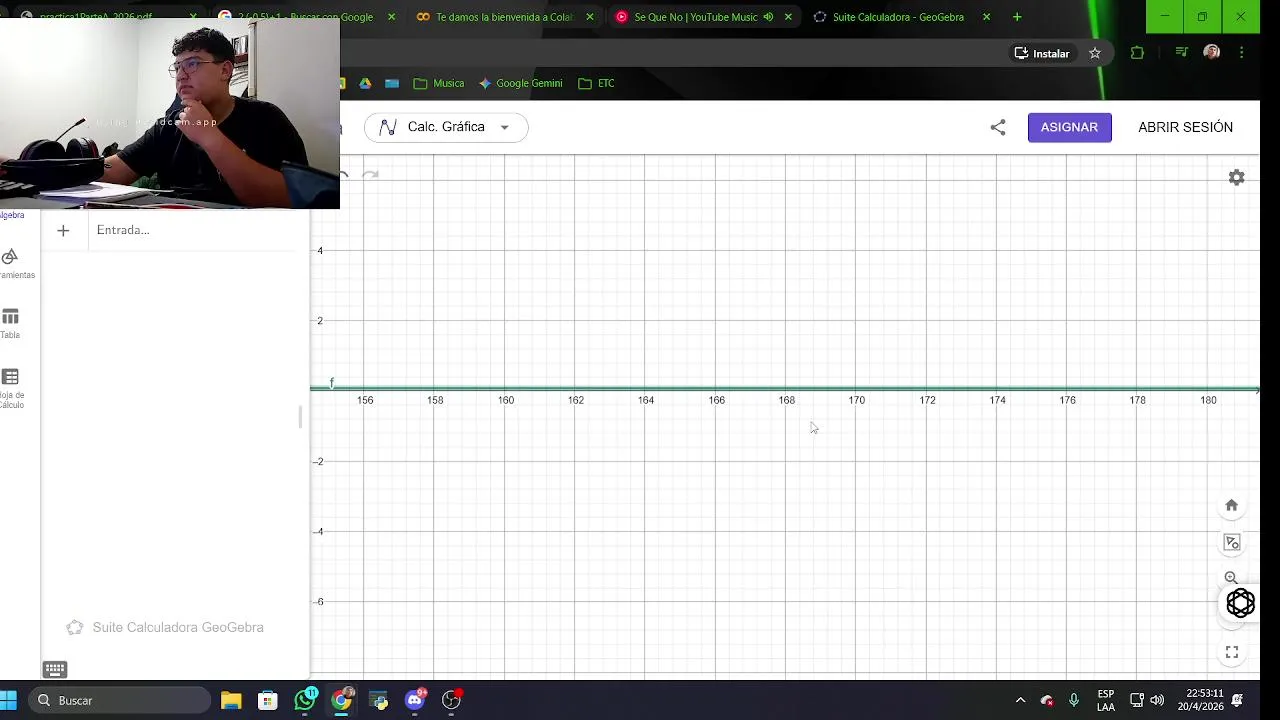
Task: Open GeoGebra settings gear in graph view
Action: 1237,177
